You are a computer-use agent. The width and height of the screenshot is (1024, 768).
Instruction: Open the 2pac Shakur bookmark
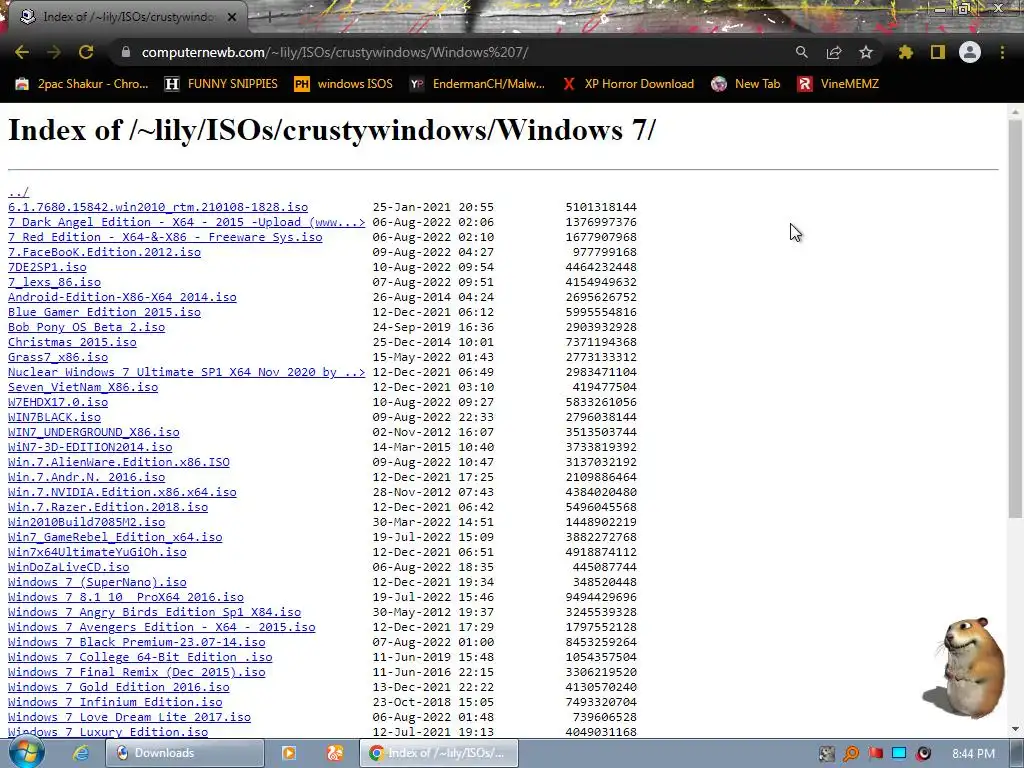pos(82,84)
